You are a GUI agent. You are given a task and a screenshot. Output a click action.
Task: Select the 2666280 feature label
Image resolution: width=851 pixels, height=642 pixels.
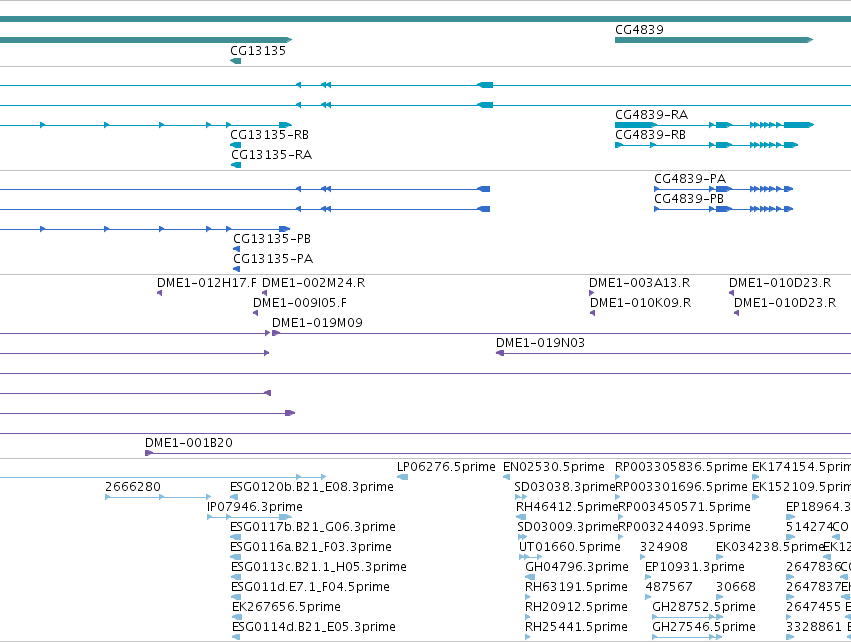[133, 487]
